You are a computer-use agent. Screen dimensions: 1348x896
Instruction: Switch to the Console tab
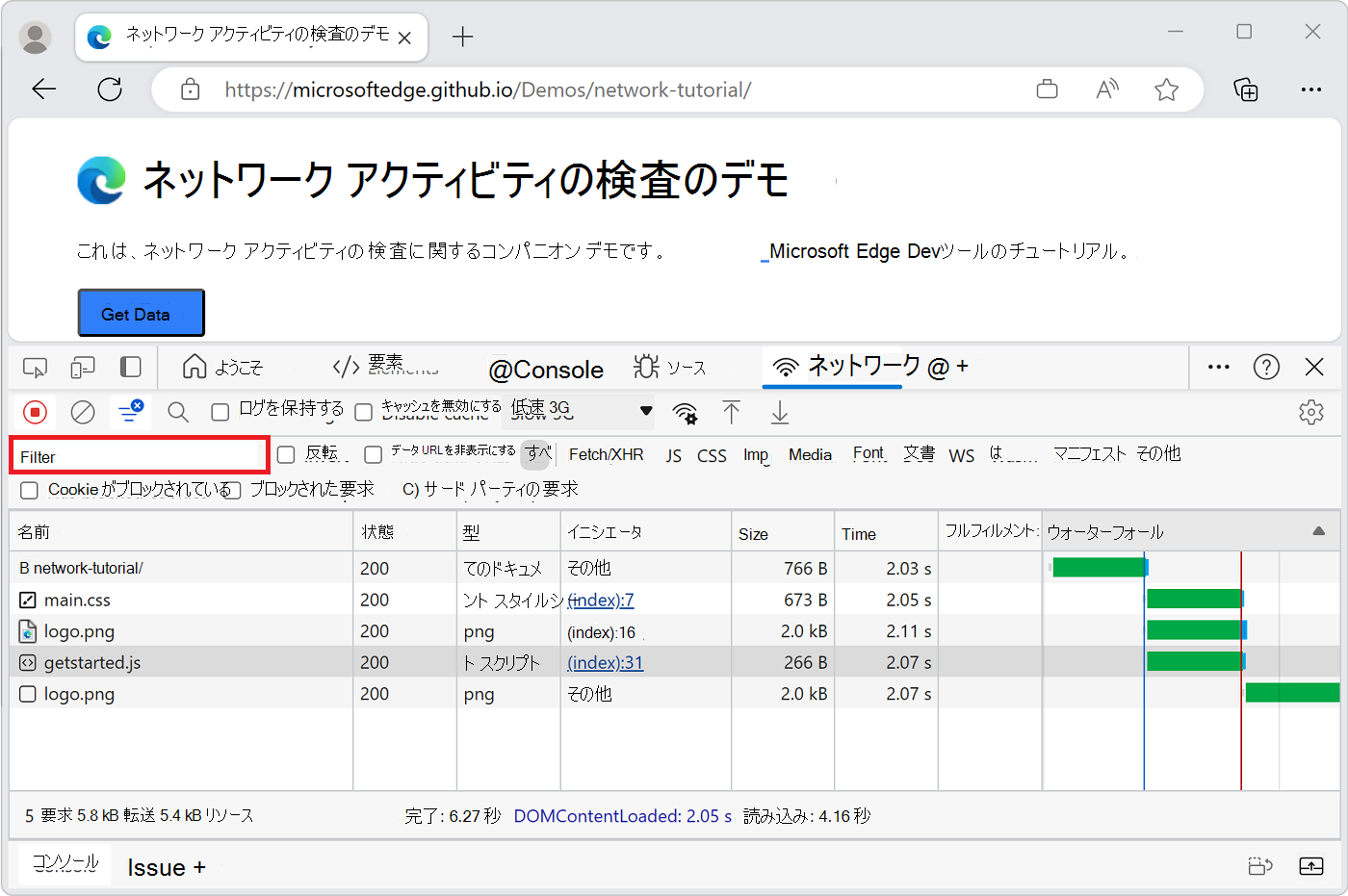click(x=546, y=369)
